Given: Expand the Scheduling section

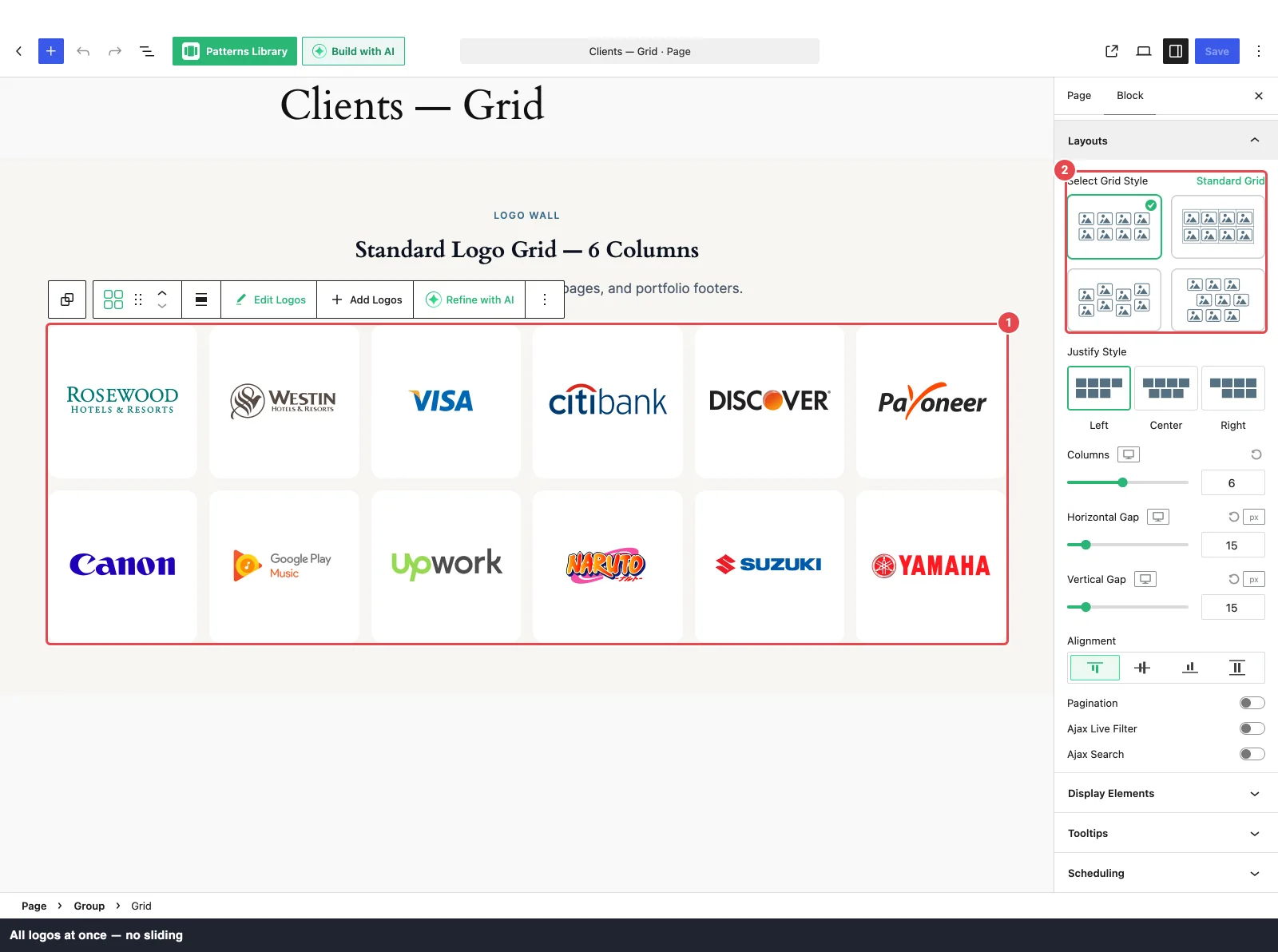Looking at the screenshot, I should 1166,873.
